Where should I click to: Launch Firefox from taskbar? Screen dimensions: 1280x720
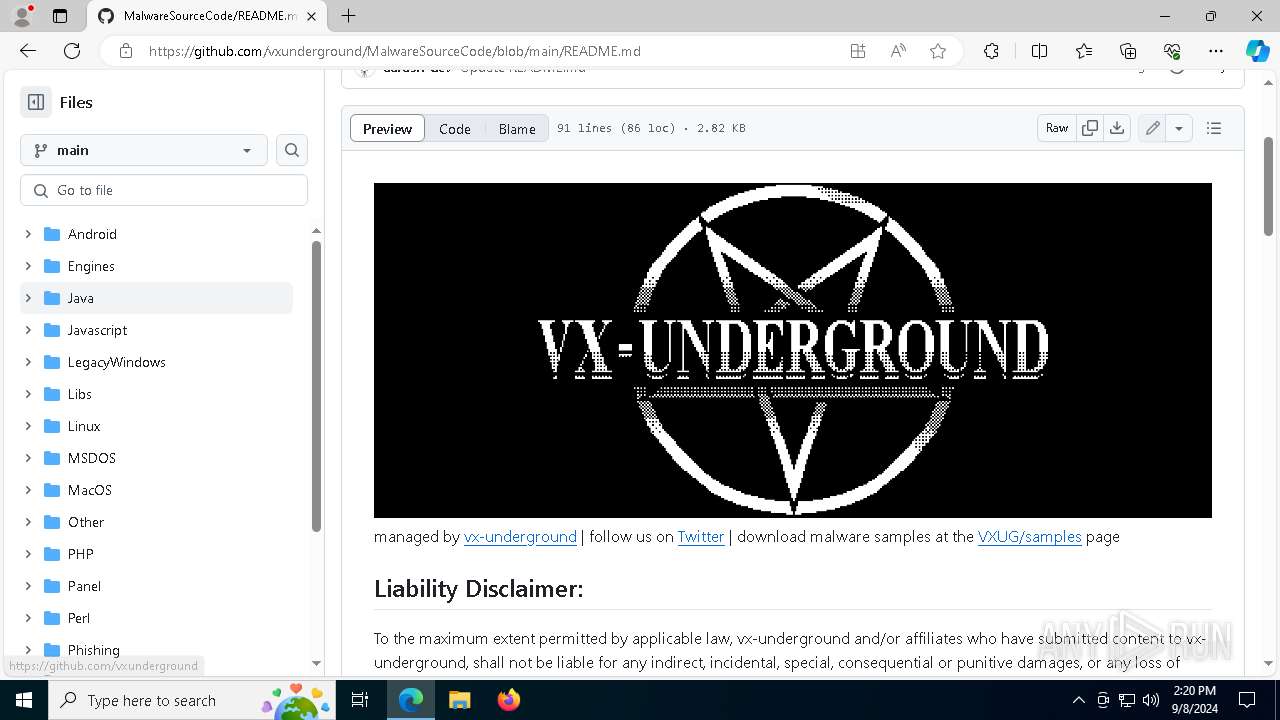tap(509, 700)
